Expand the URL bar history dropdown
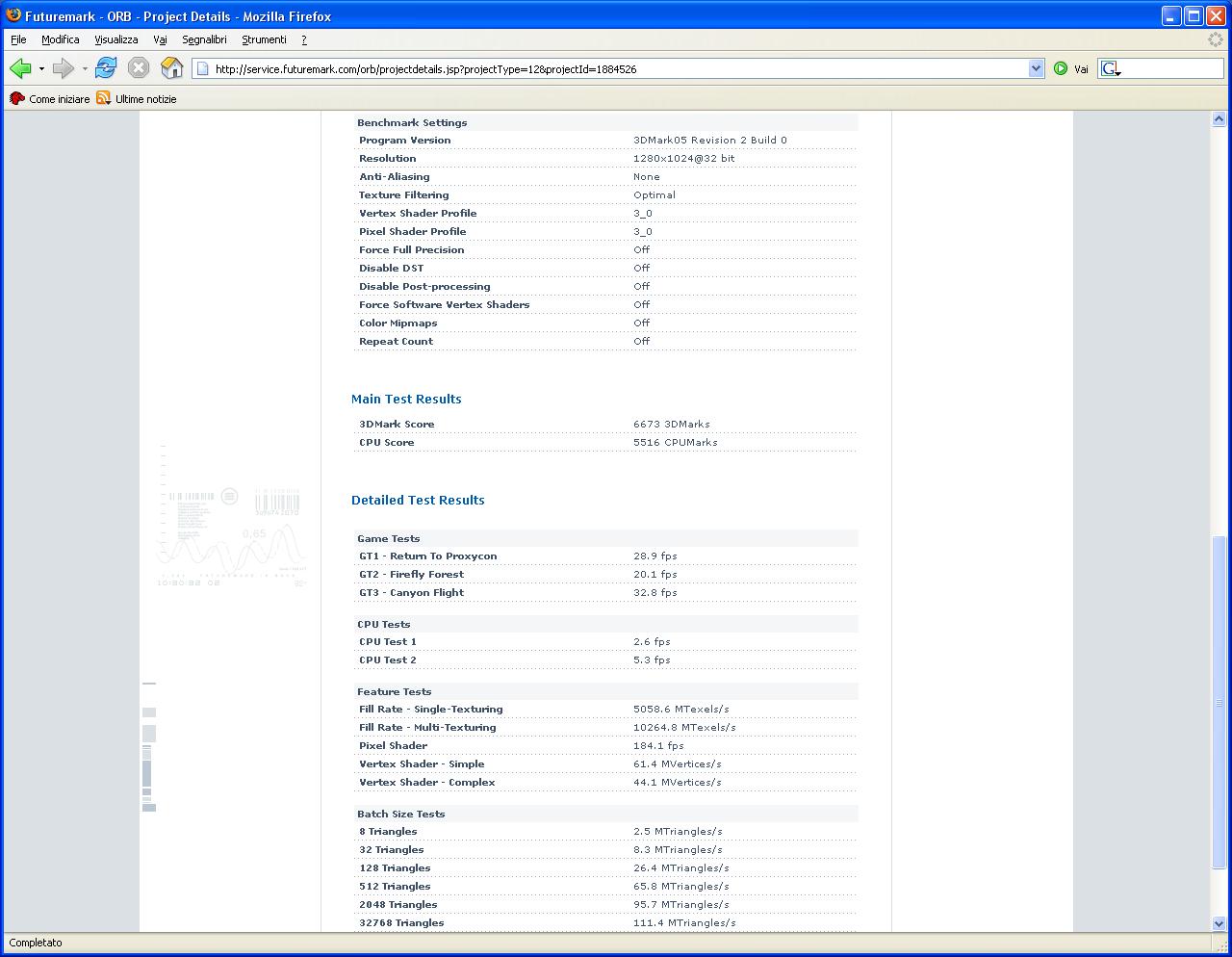 click(1037, 68)
